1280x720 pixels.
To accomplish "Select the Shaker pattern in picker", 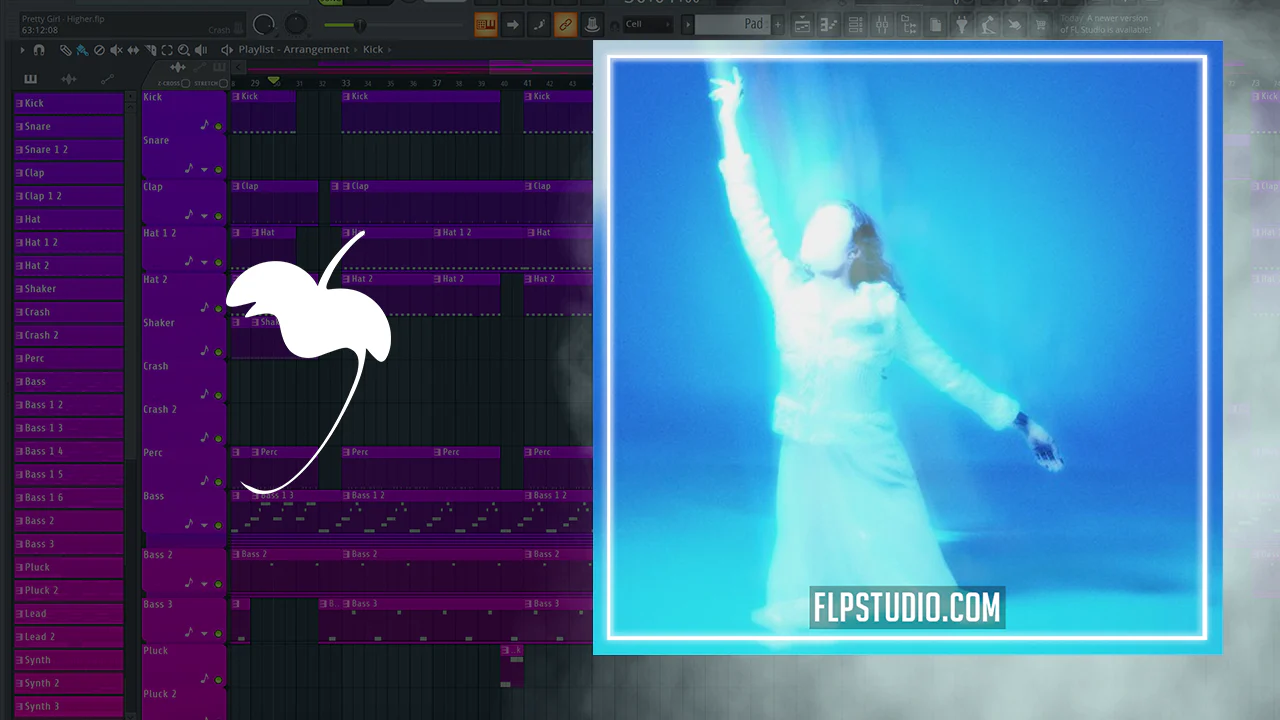I will tap(69, 289).
